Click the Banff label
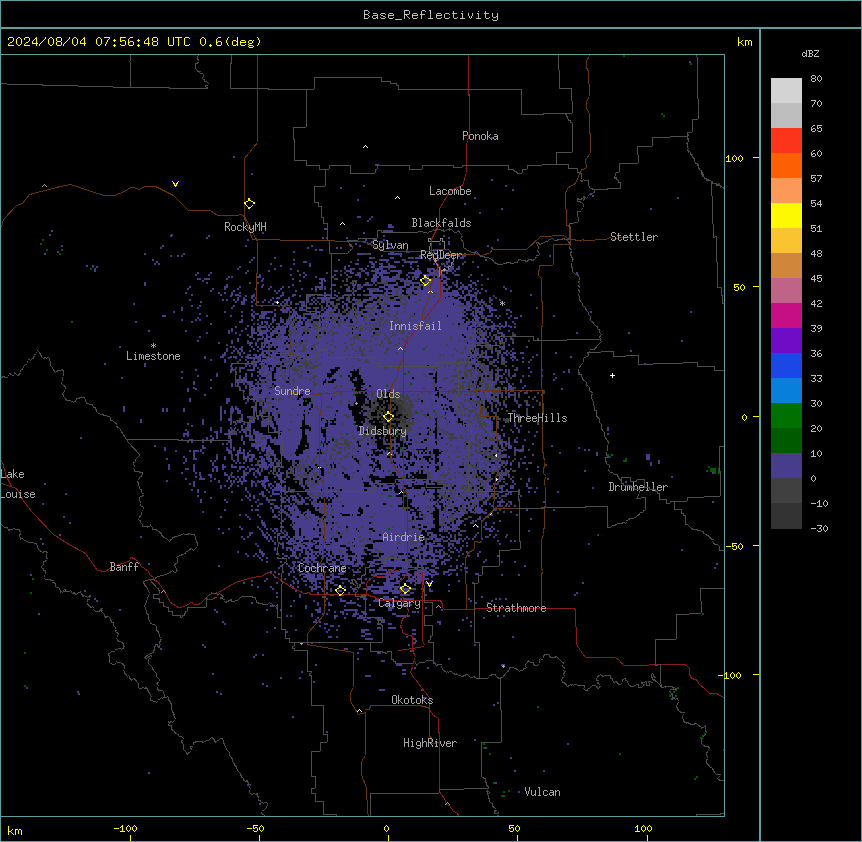 coord(124,567)
